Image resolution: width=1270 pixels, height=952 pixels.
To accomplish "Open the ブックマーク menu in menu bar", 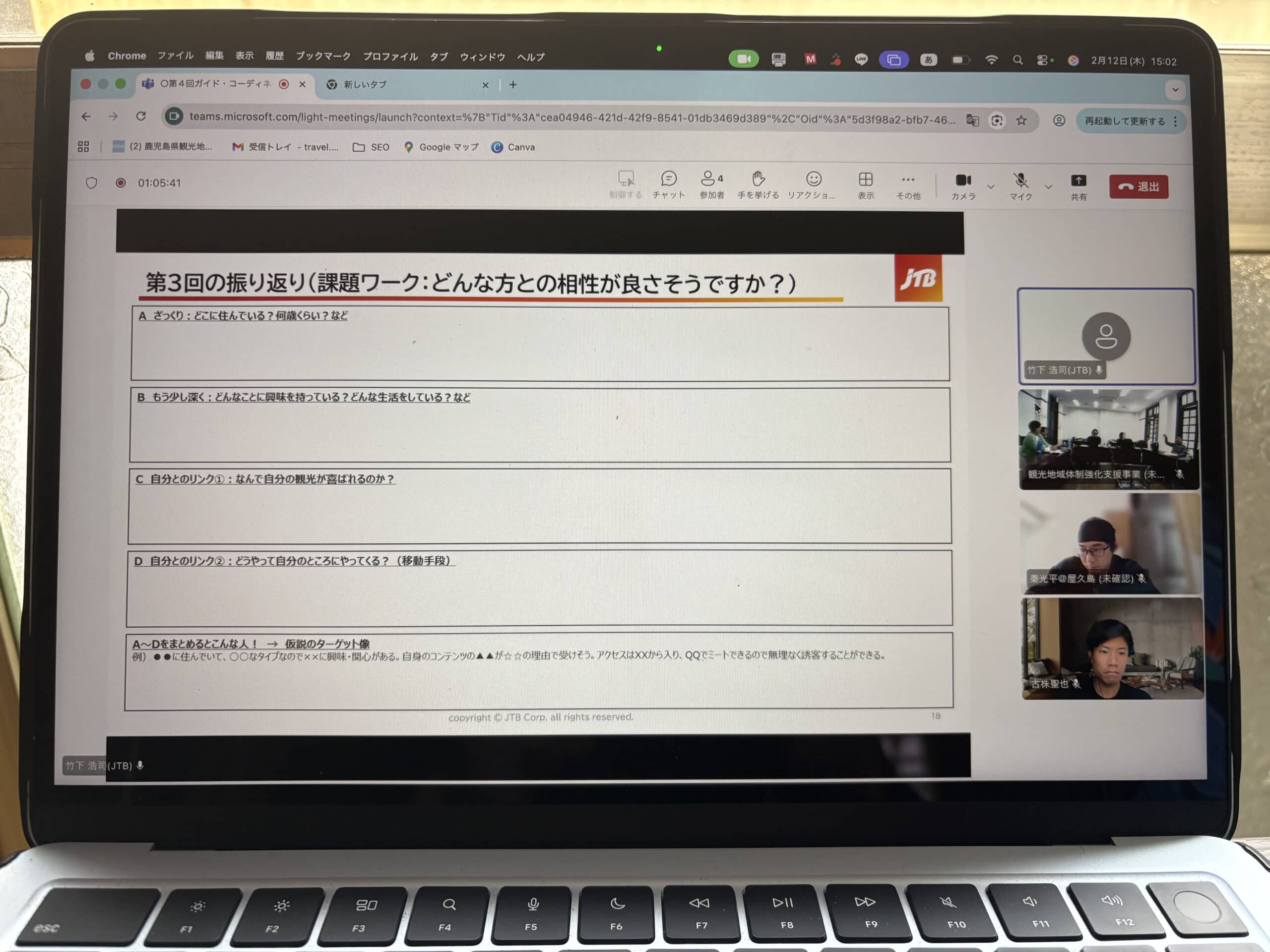I will (x=322, y=56).
